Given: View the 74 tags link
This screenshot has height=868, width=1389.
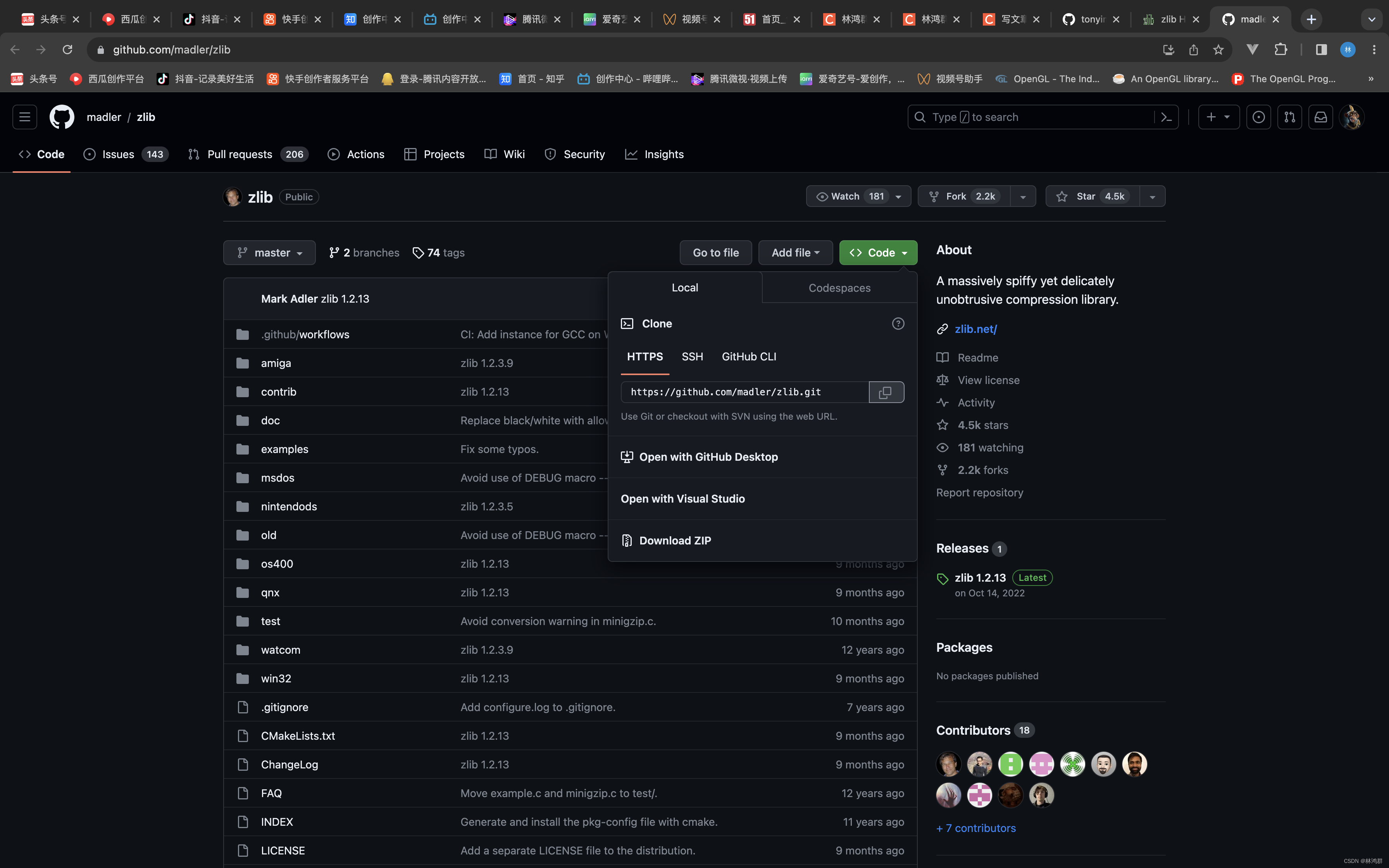Looking at the screenshot, I should coord(438,253).
